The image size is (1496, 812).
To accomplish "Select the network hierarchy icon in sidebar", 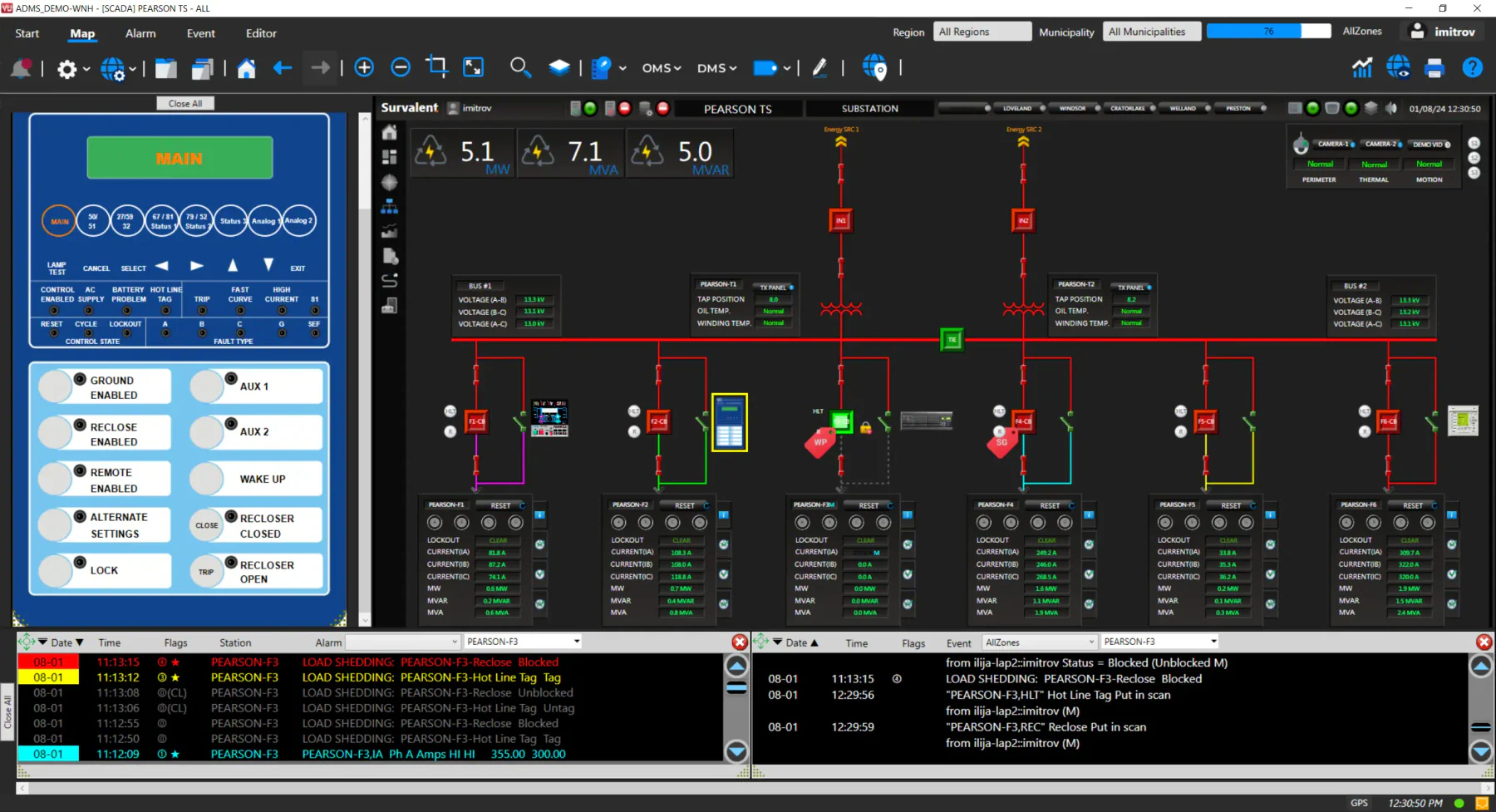I will click(x=389, y=207).
